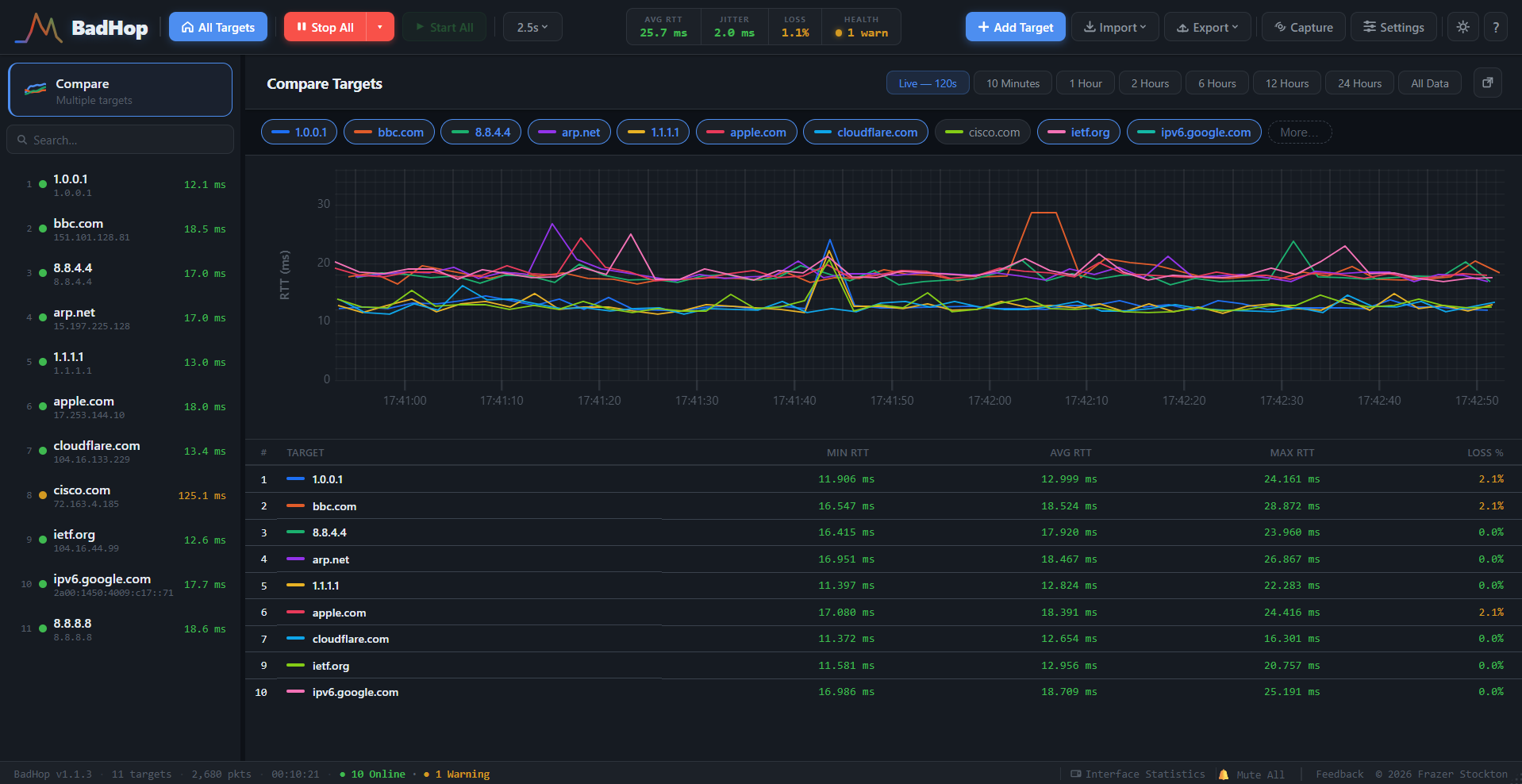1522x784 pixels.
Task: Click the 1 Warning status entry
Action: click(x=457, y=774)
